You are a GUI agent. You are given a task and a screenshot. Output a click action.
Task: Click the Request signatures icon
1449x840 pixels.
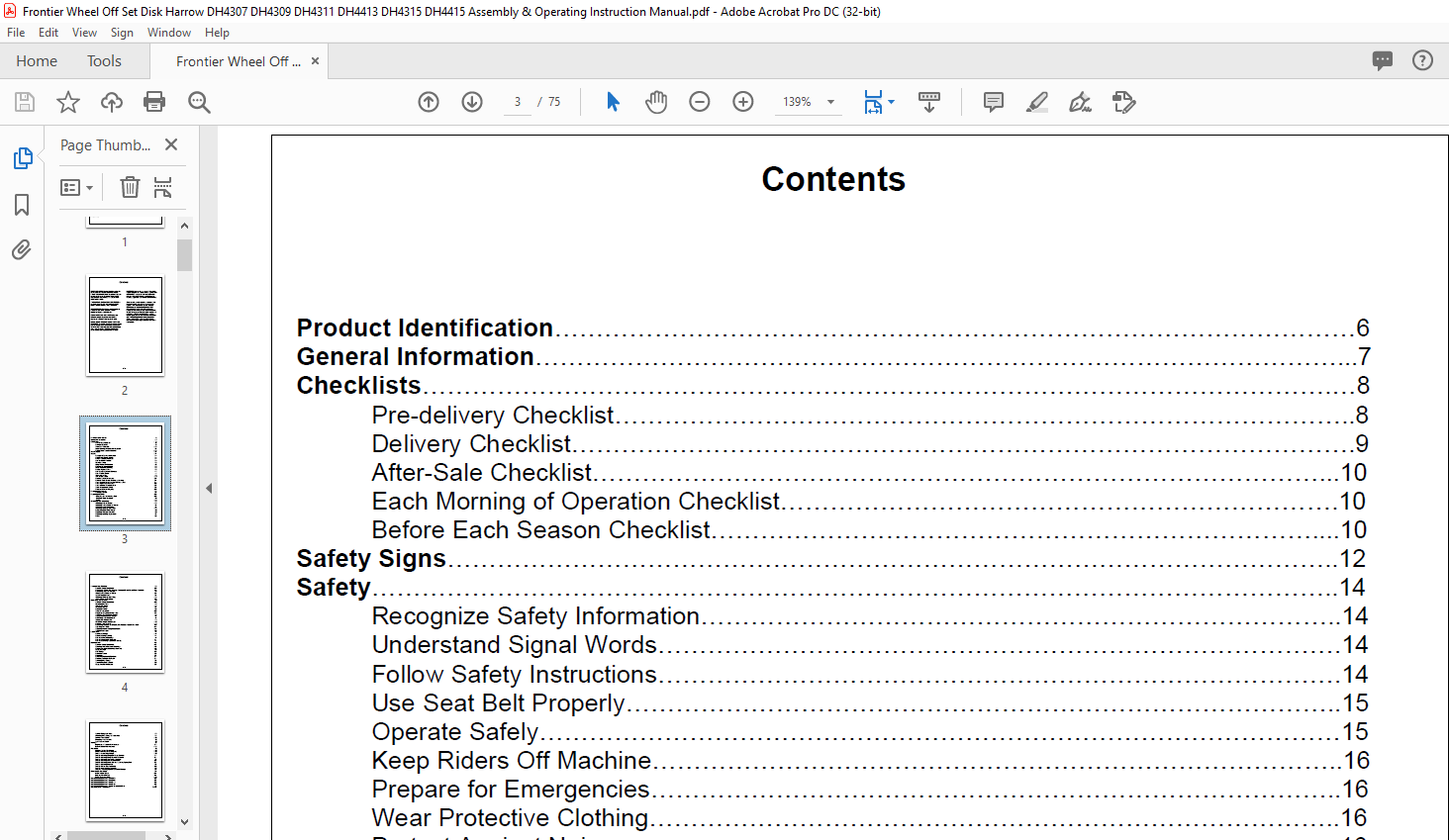click(1124, 102)
